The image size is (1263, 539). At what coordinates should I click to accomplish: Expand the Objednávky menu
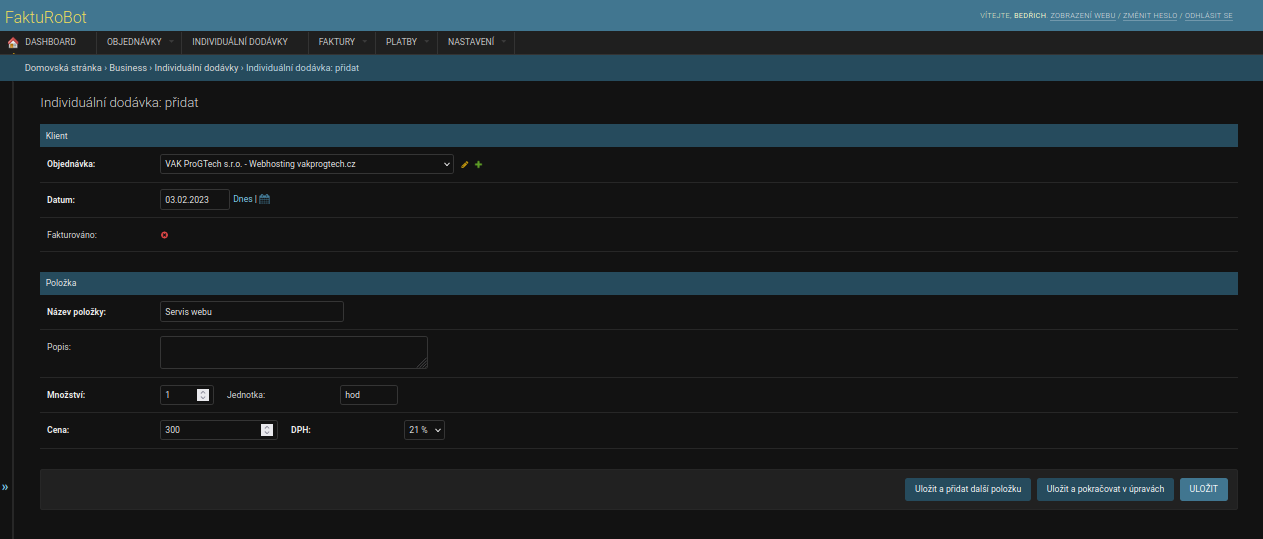coord(139,42)
